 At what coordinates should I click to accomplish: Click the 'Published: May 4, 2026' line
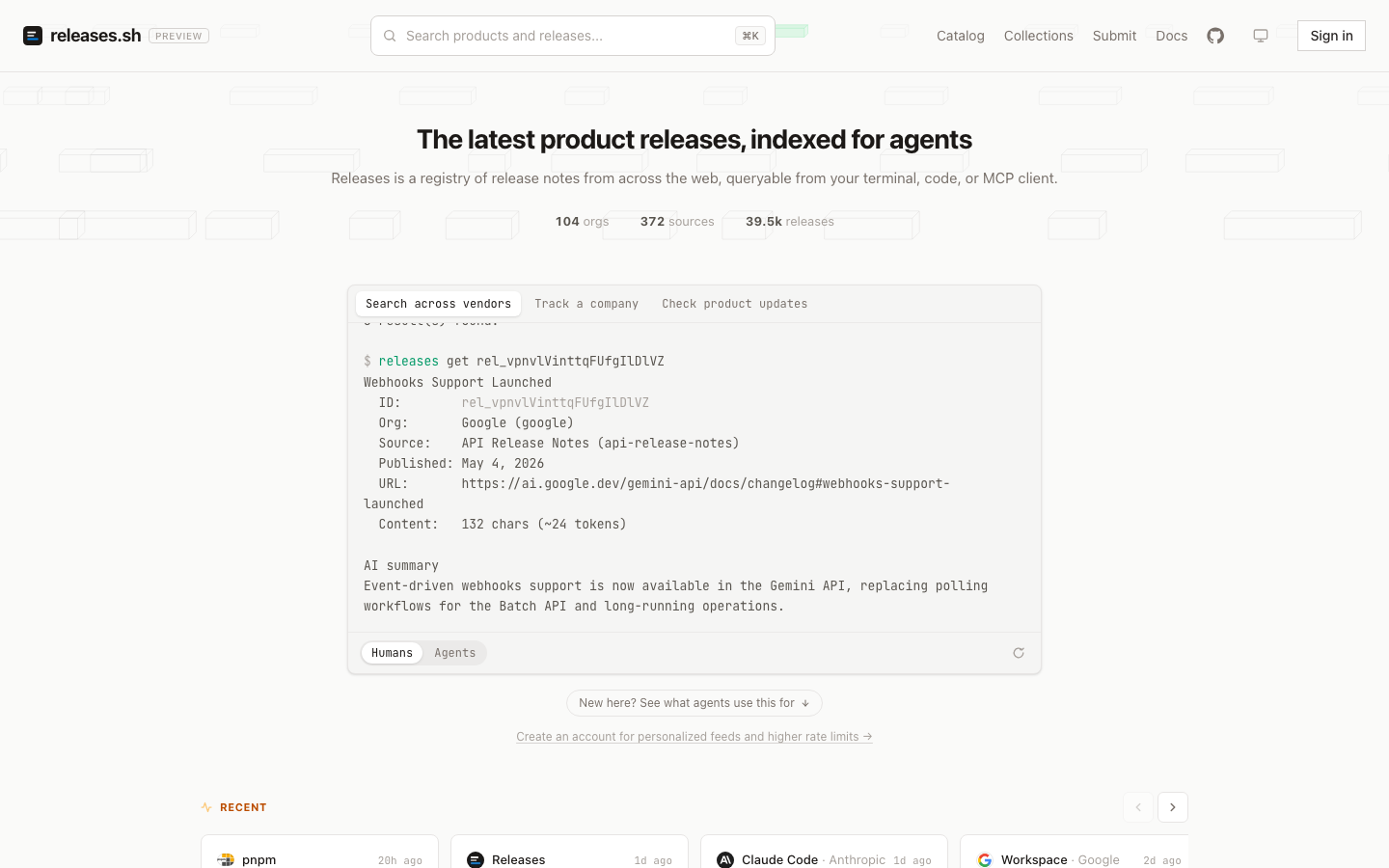point(461,464)
